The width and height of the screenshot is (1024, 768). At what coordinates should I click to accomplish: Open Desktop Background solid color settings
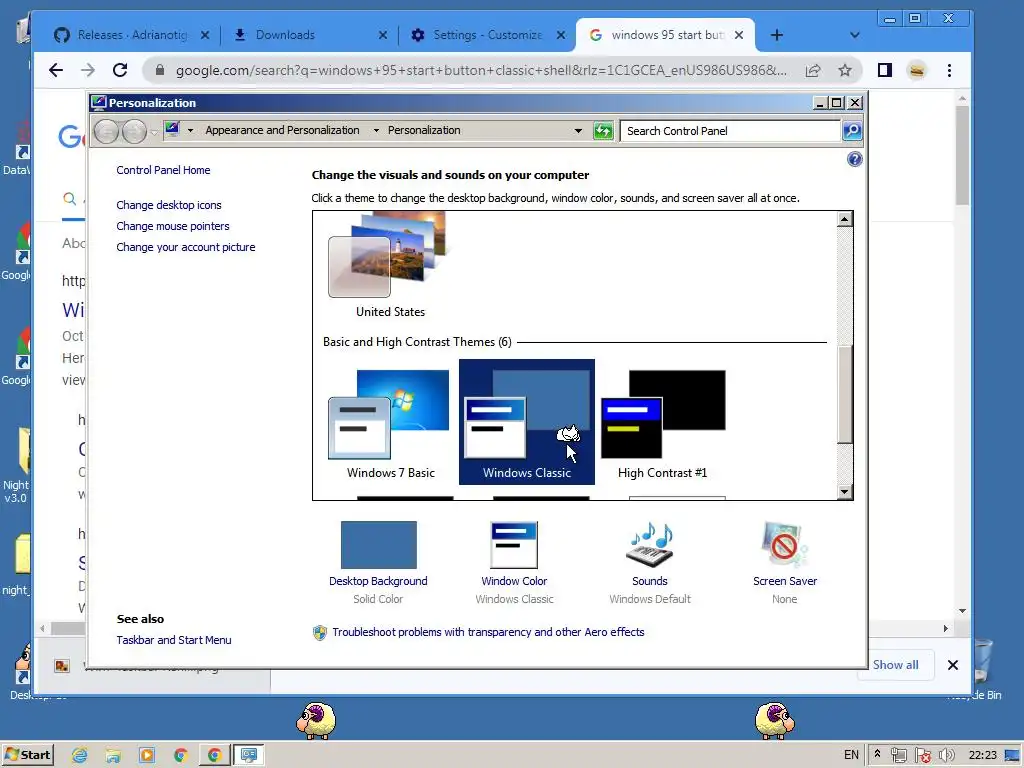(x=378, y=545)
